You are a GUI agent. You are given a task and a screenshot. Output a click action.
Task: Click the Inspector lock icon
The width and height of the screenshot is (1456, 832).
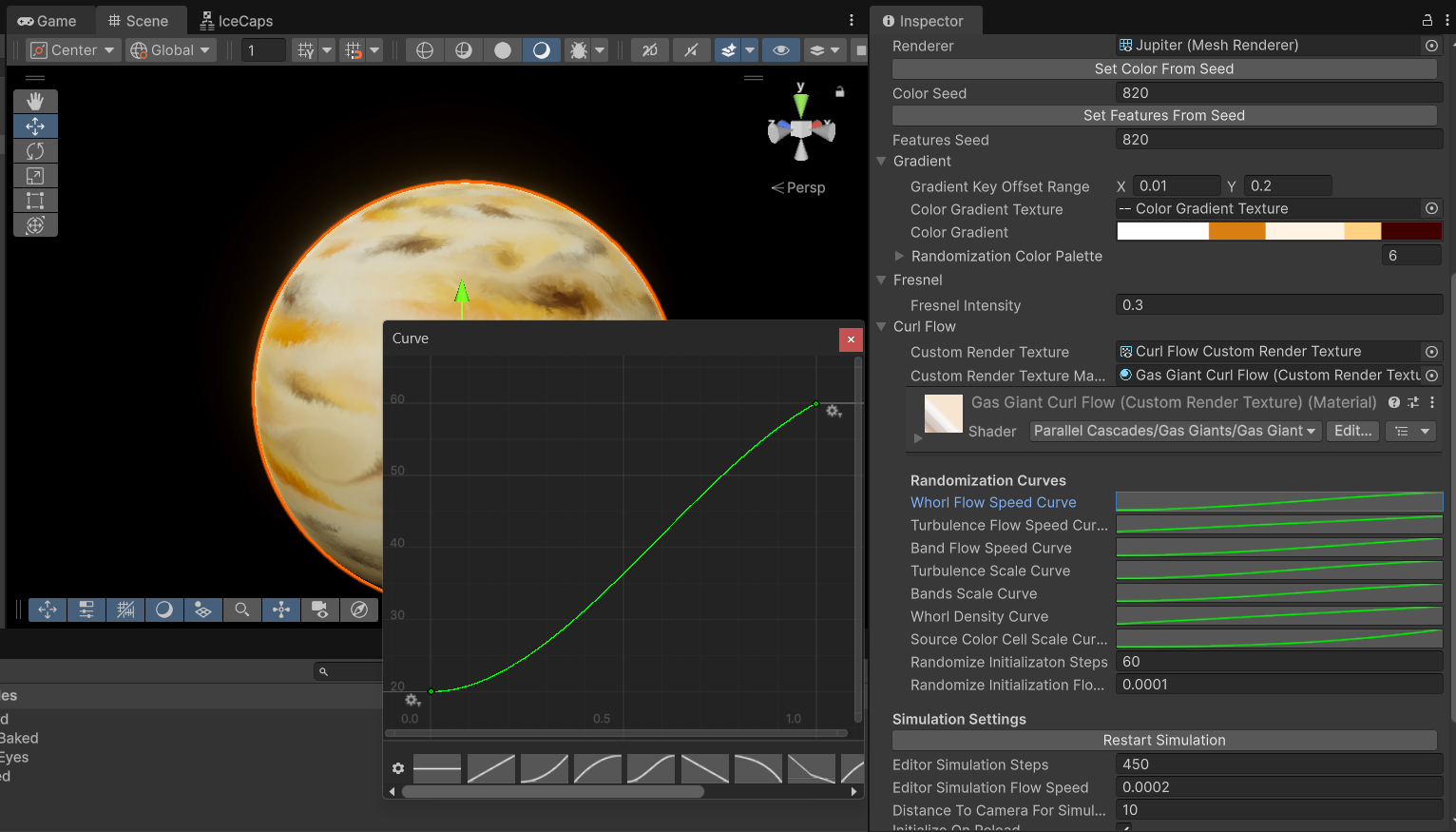point(1427,20)
